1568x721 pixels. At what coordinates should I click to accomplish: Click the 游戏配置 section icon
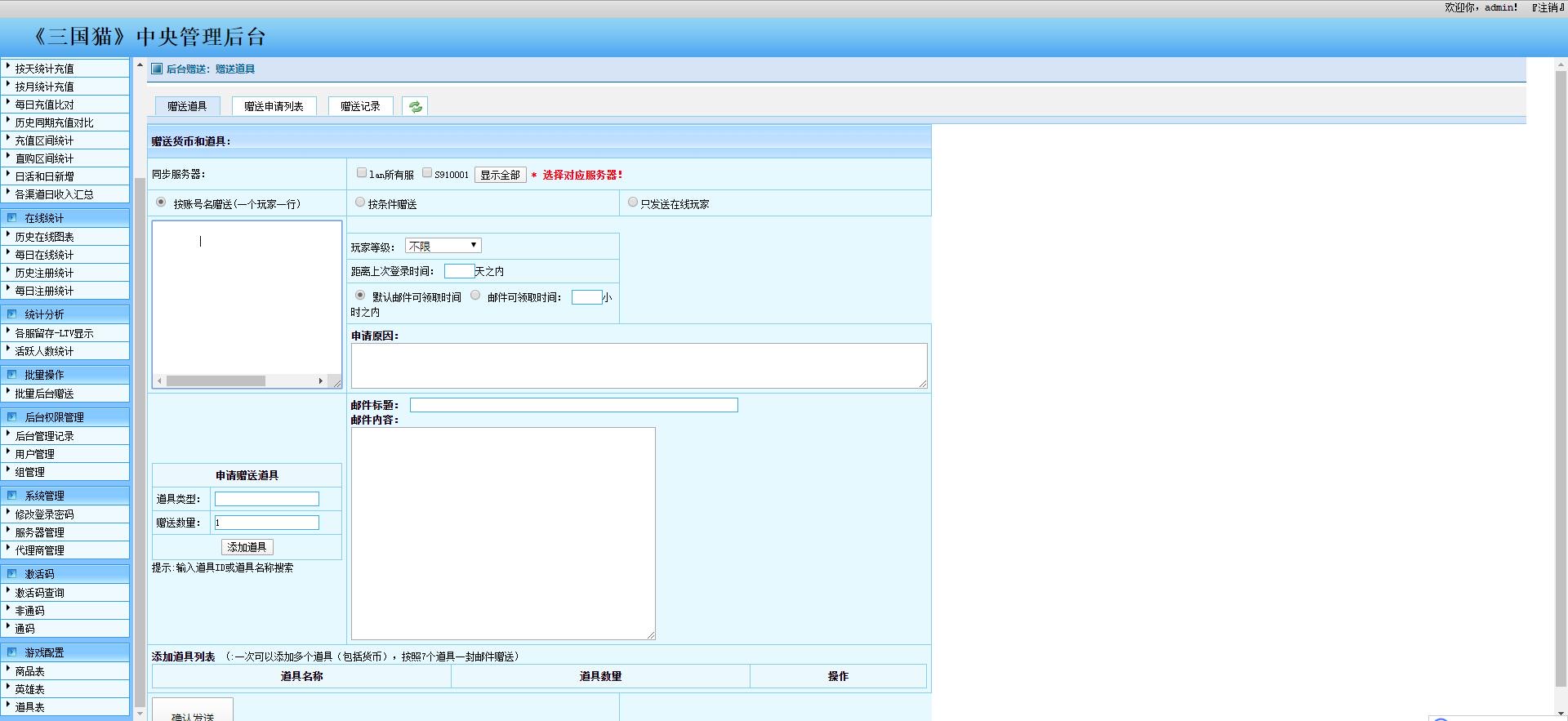[x=12, y=652]
